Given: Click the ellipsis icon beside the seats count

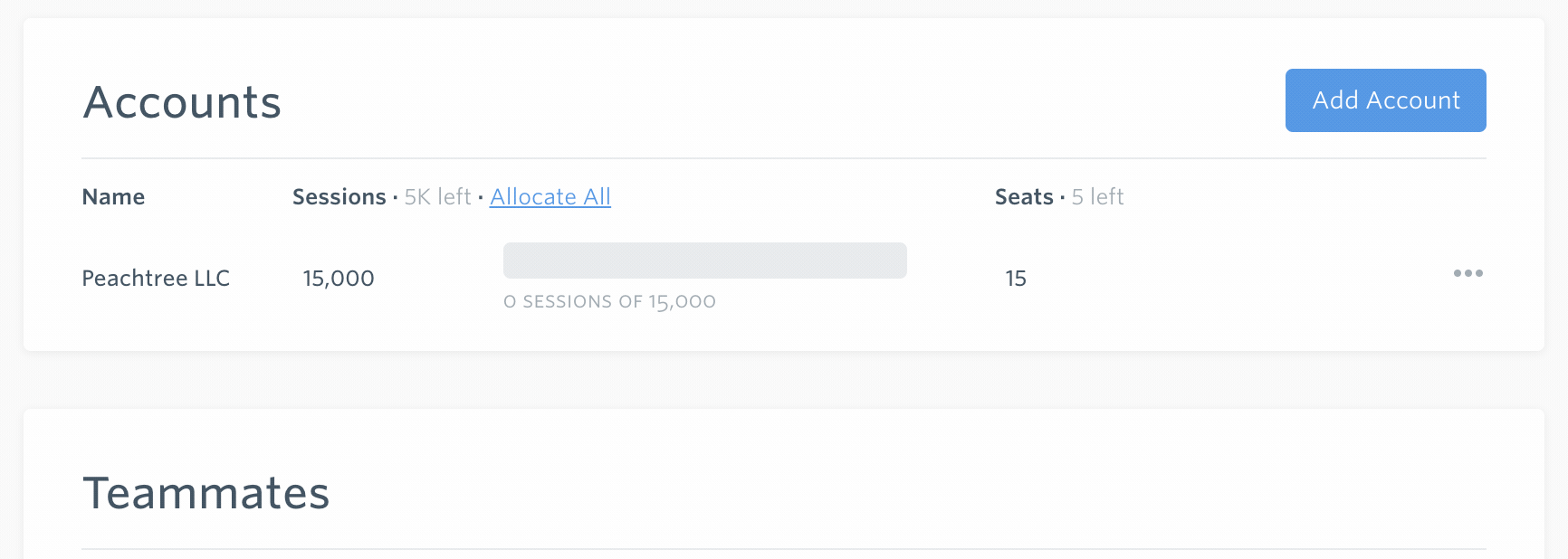Looking at the screenshot, I should click(1468, 274).
